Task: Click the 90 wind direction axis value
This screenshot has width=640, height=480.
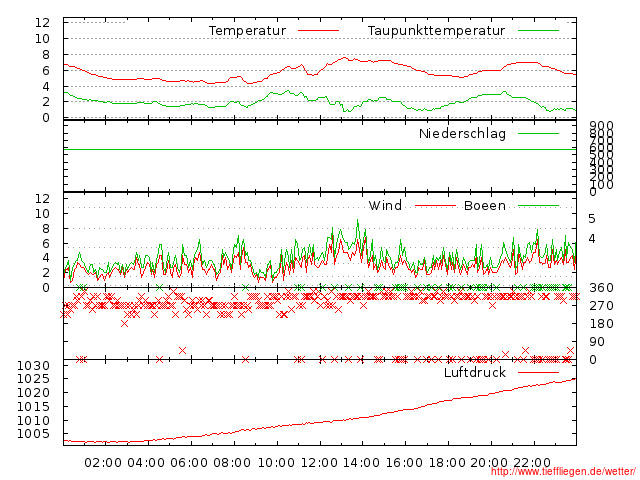Action: click(597, 342)
